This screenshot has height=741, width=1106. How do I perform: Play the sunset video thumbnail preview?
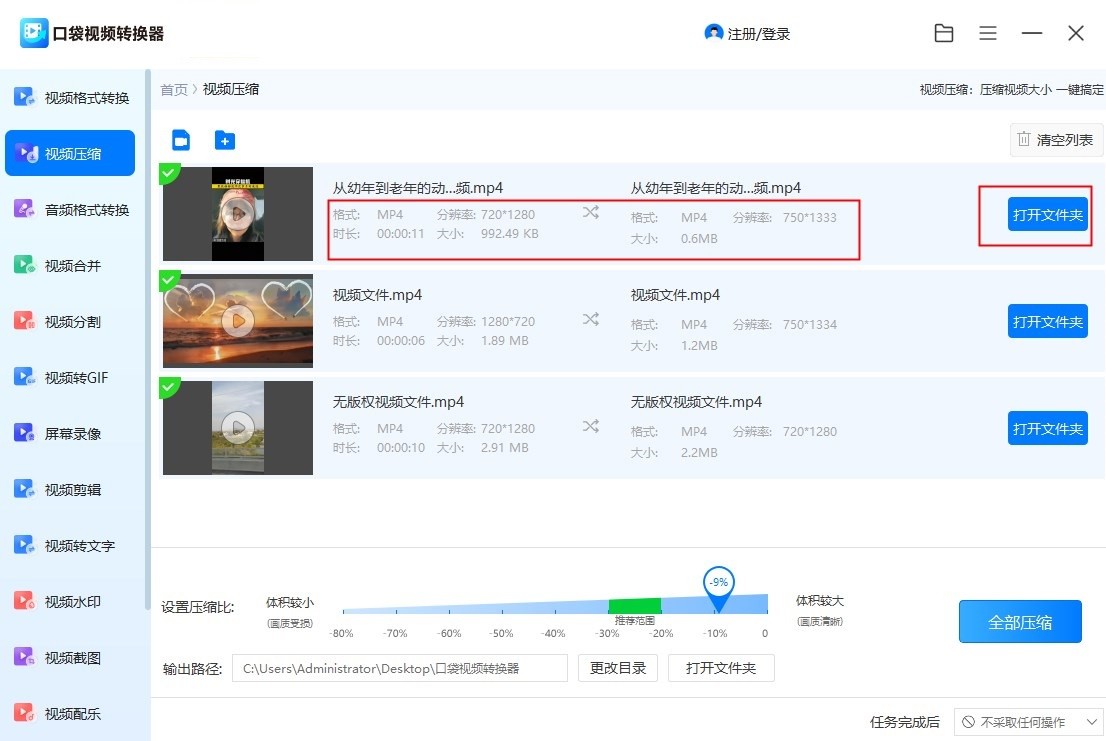click(x=237, y=321)
